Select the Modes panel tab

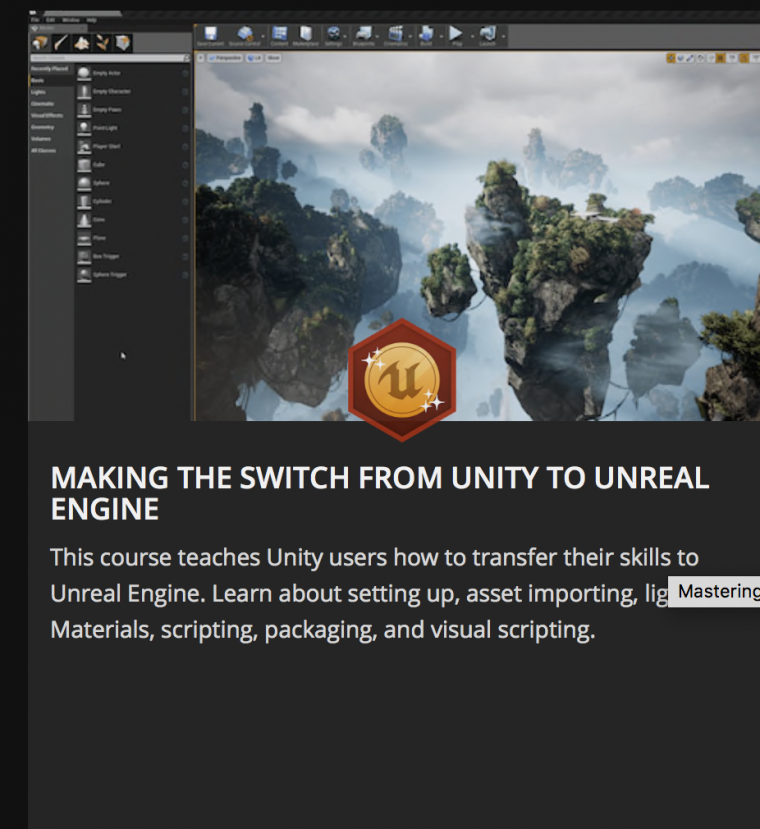pyautogui.click(x=57, y=27)
